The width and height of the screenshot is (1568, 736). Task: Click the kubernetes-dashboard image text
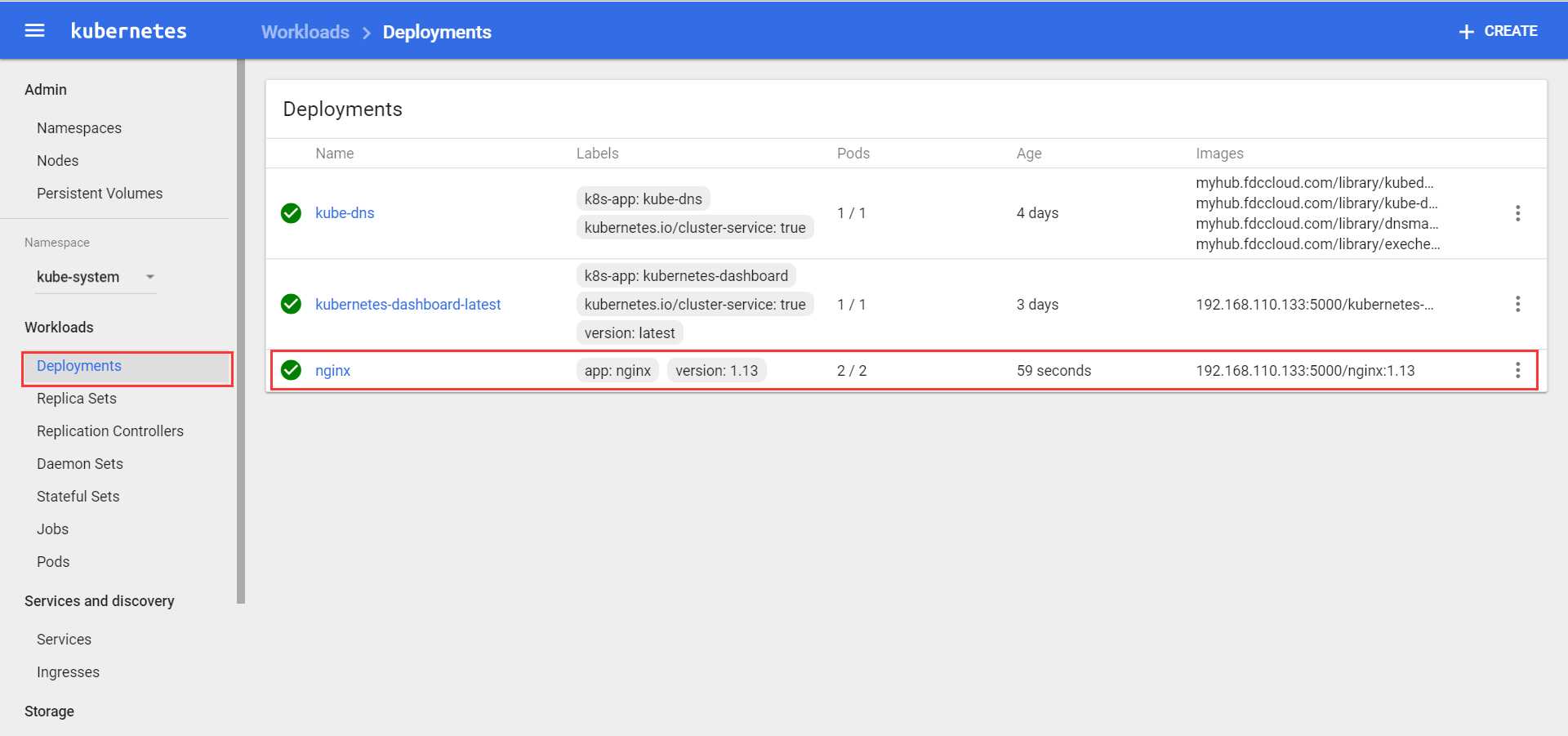(1315, 305)
